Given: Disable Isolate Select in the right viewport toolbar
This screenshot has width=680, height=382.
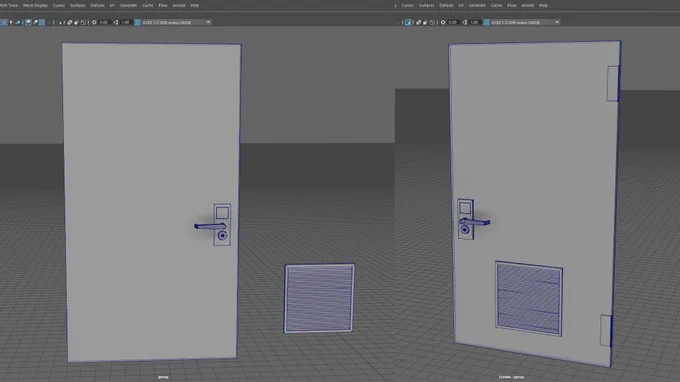Looking at the screenshot, I should pyautogui.click(x=408, y=22).
